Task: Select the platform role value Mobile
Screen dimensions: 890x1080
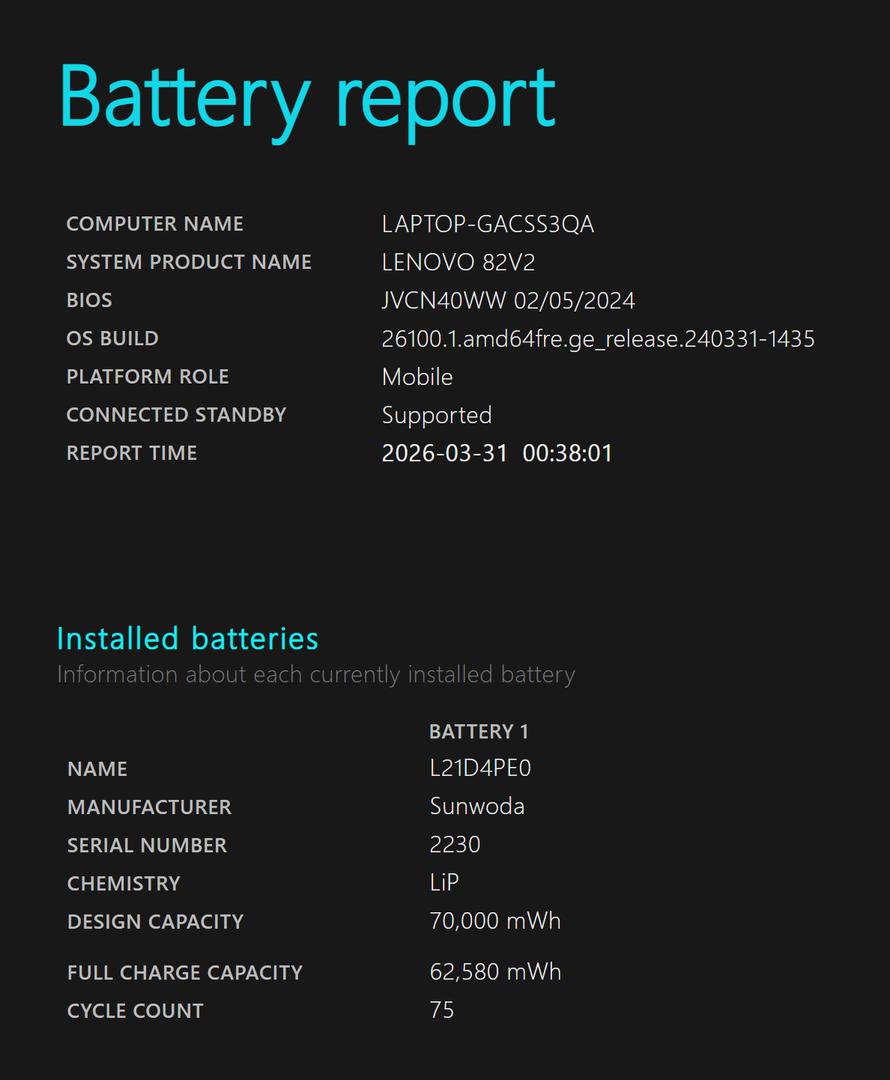Action: [417, 377]
